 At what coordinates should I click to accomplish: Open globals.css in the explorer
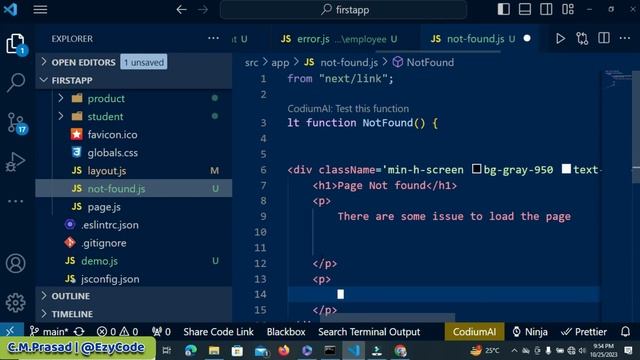click(134, 153)
